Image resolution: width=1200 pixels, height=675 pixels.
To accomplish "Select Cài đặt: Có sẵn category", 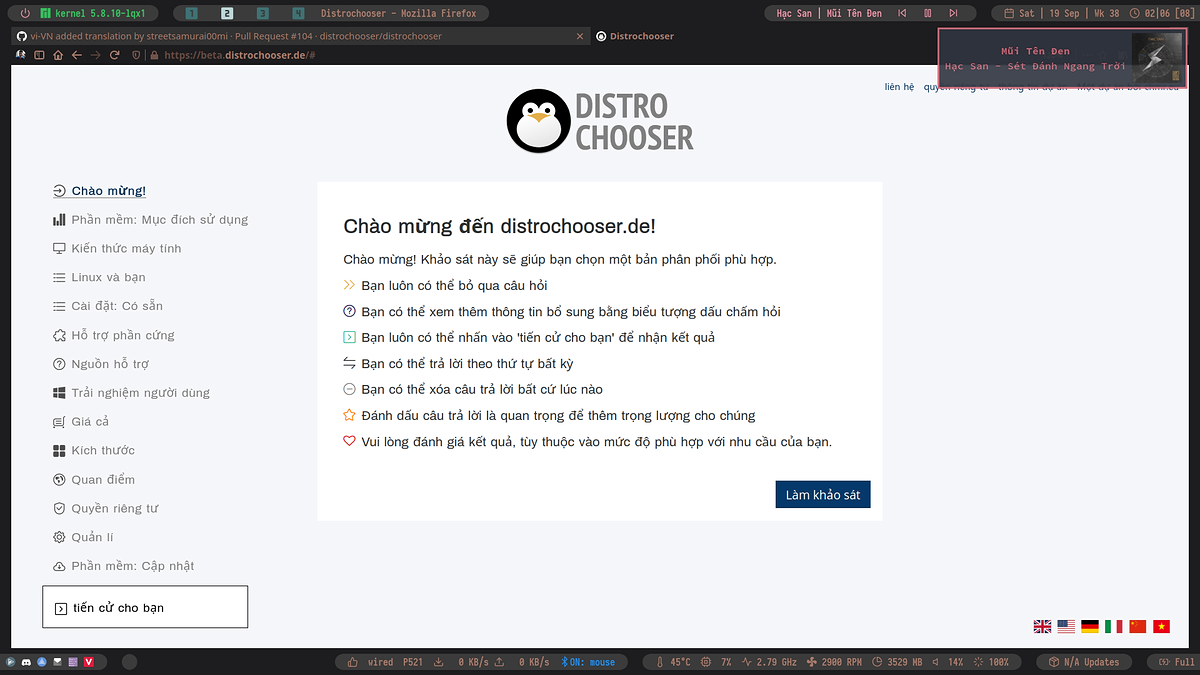I will coord(108,306).
